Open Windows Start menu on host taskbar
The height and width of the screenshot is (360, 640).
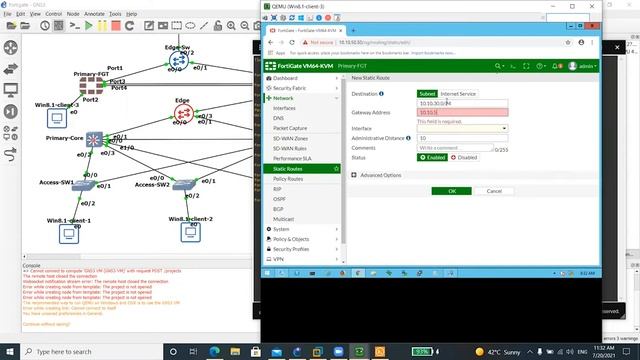[9, 351]
